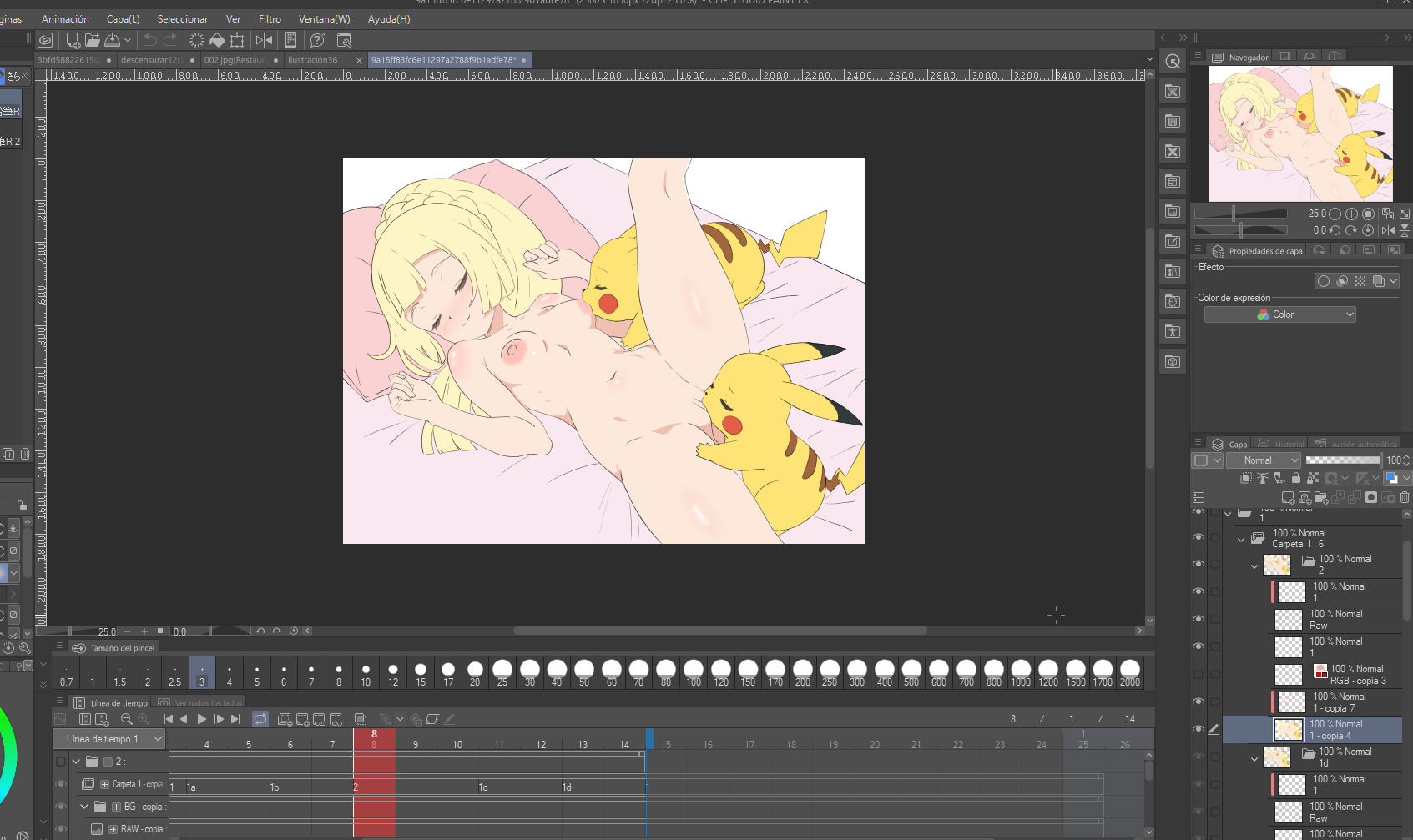Open the Ventana(W) menu
This screenshot has width=1413, height=840.
325,19
